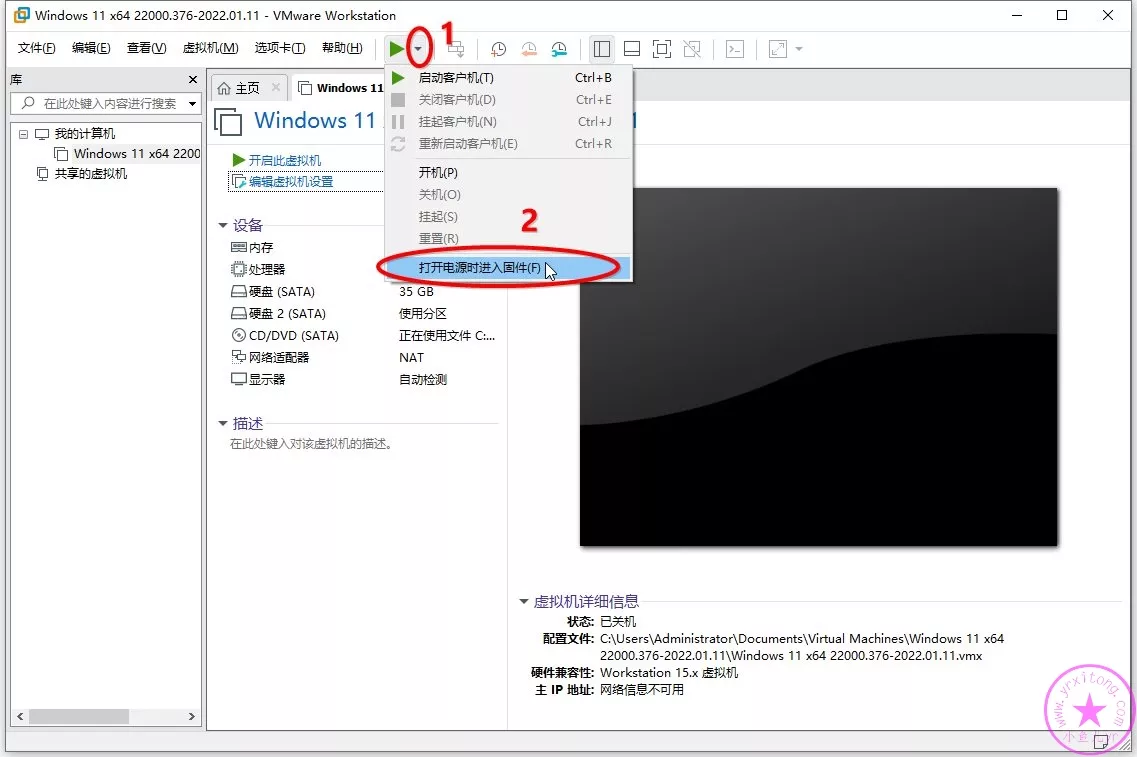
Task: Open the 虚拟机(M) menu
Action: tap(210, 48)
